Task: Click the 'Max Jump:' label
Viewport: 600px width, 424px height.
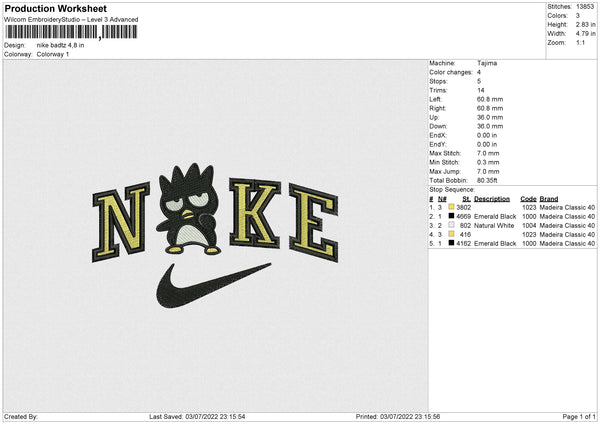Action: (445, 171)
